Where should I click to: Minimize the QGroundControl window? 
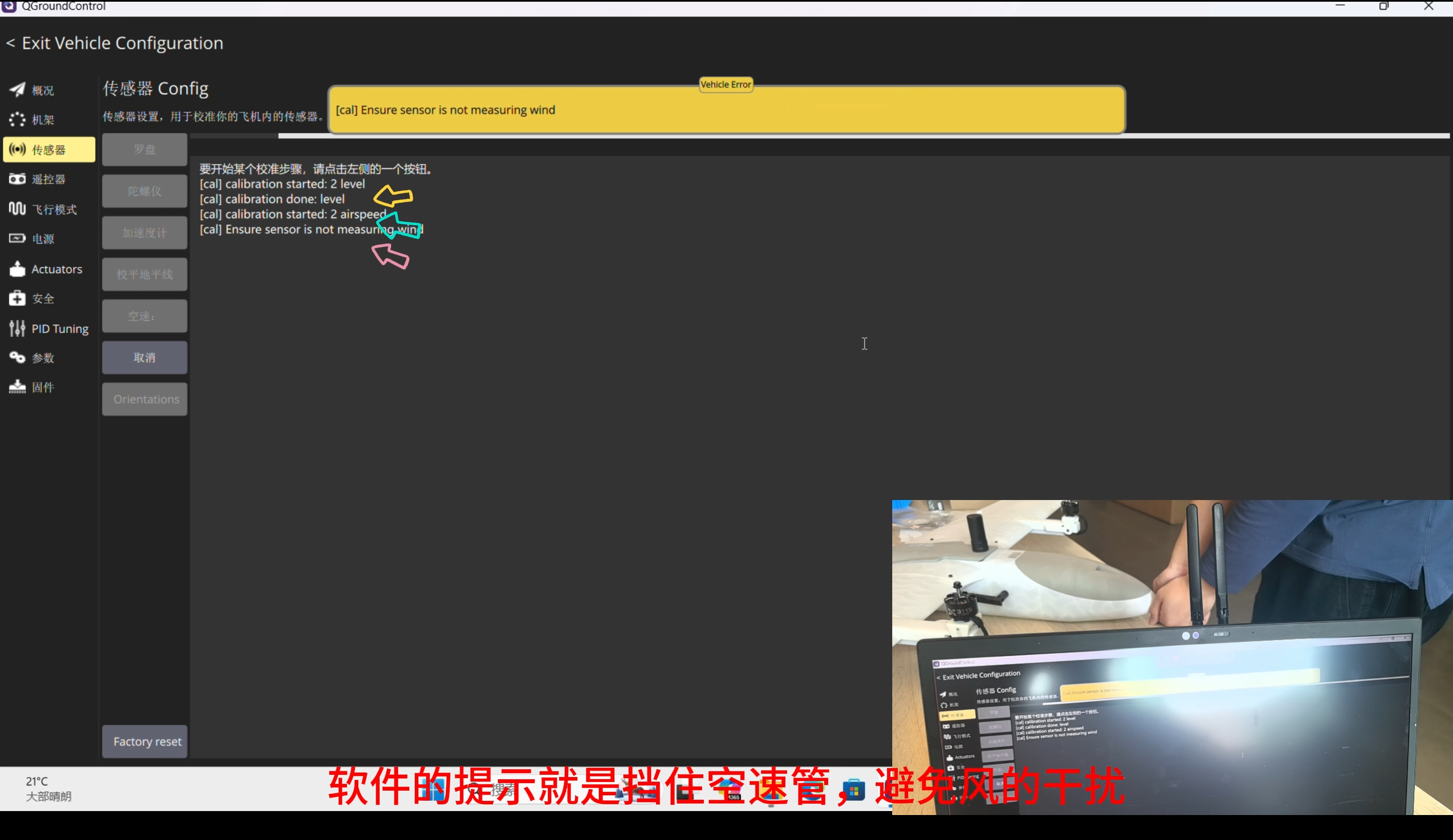click(x=1340, y=6)
